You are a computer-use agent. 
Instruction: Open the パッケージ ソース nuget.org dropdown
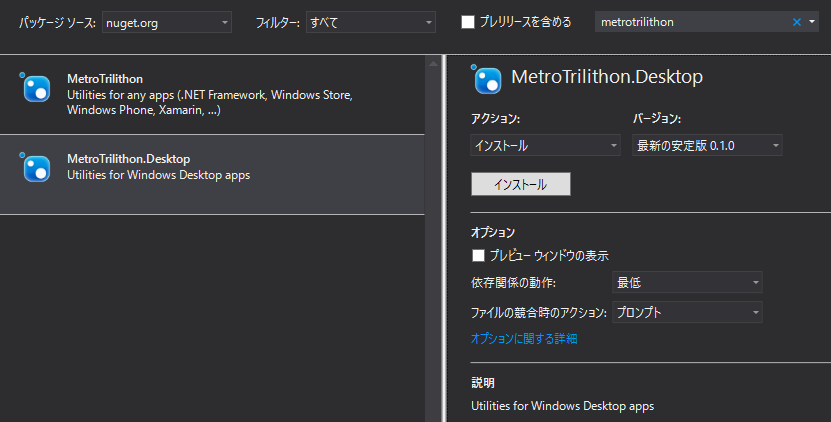tap(167, 22)
